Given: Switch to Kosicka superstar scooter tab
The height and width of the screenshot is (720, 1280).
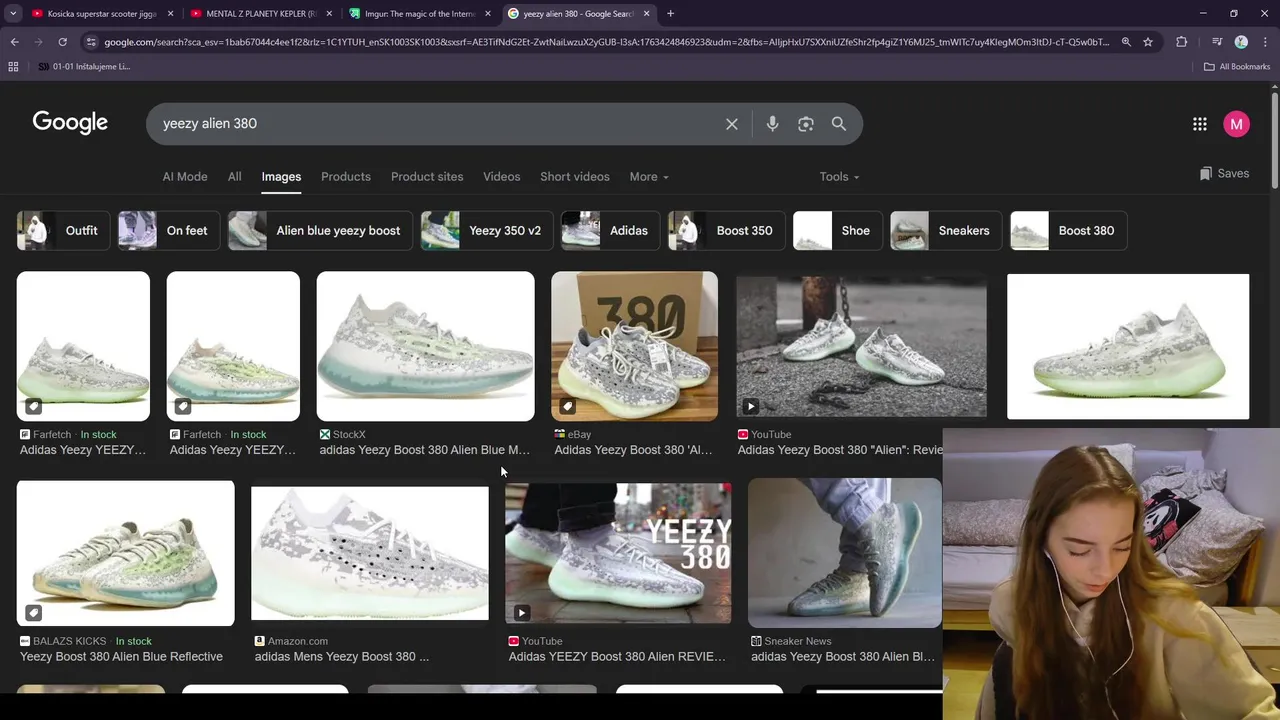Looking at the screenshot, I should [x=104, y=14].
